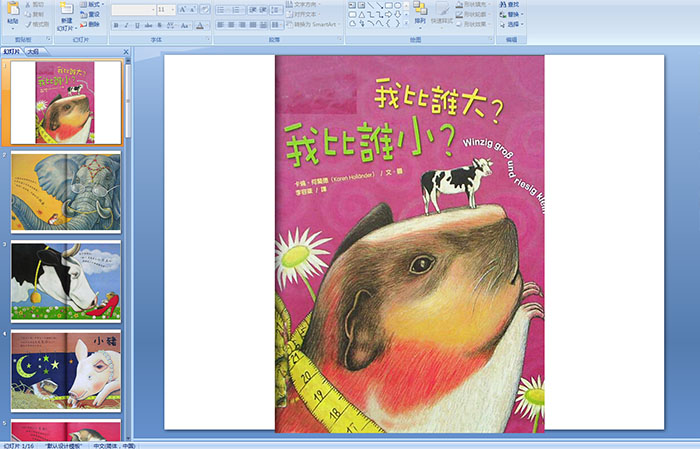Open the Font dialog launcher
The image size is (700, 449).
pyautogui.click(x=208, y=39)
